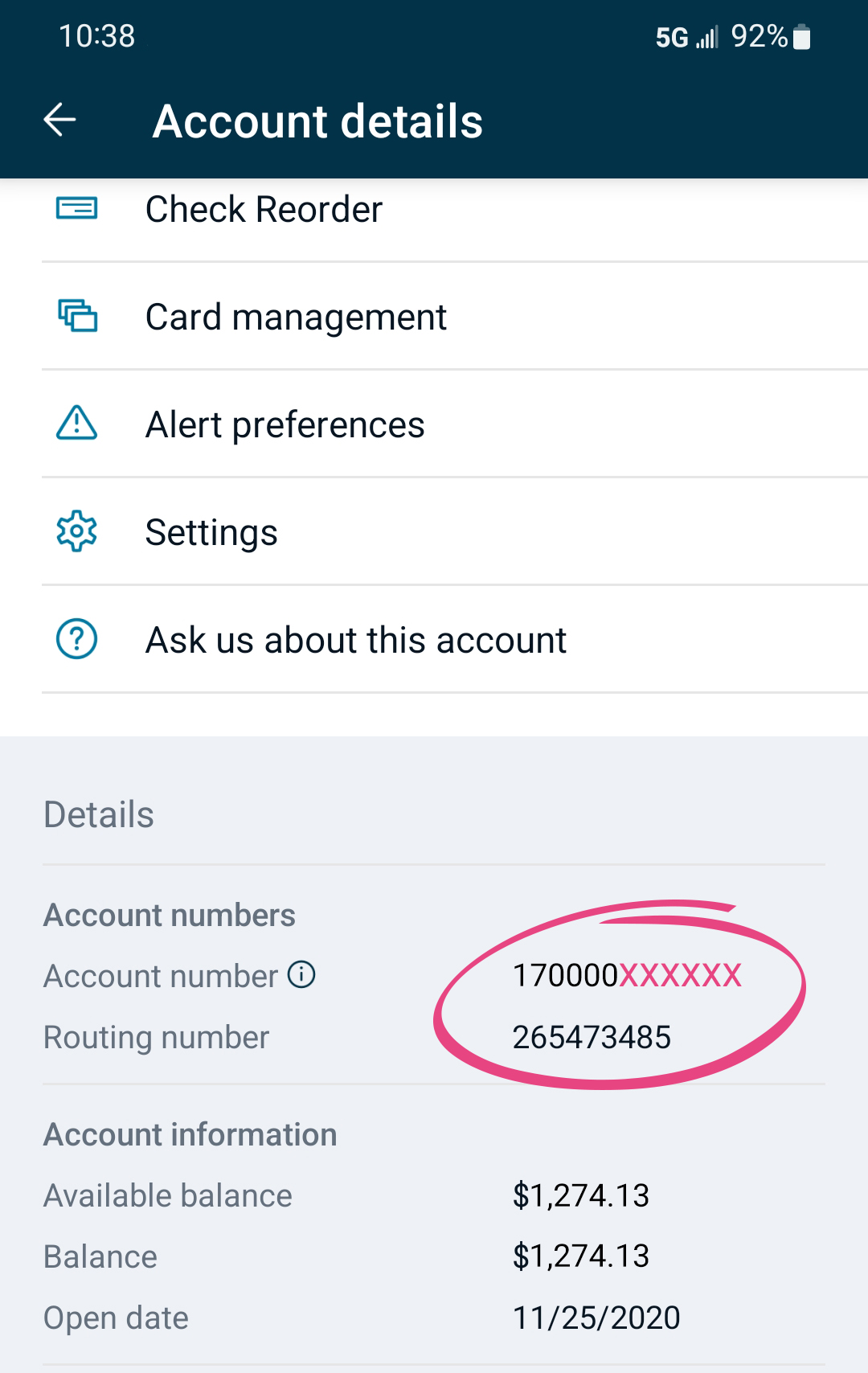Open Card management option
The height and width of the screenshot is (1373, 868).
pyautogui.click(x=296, y=317)
